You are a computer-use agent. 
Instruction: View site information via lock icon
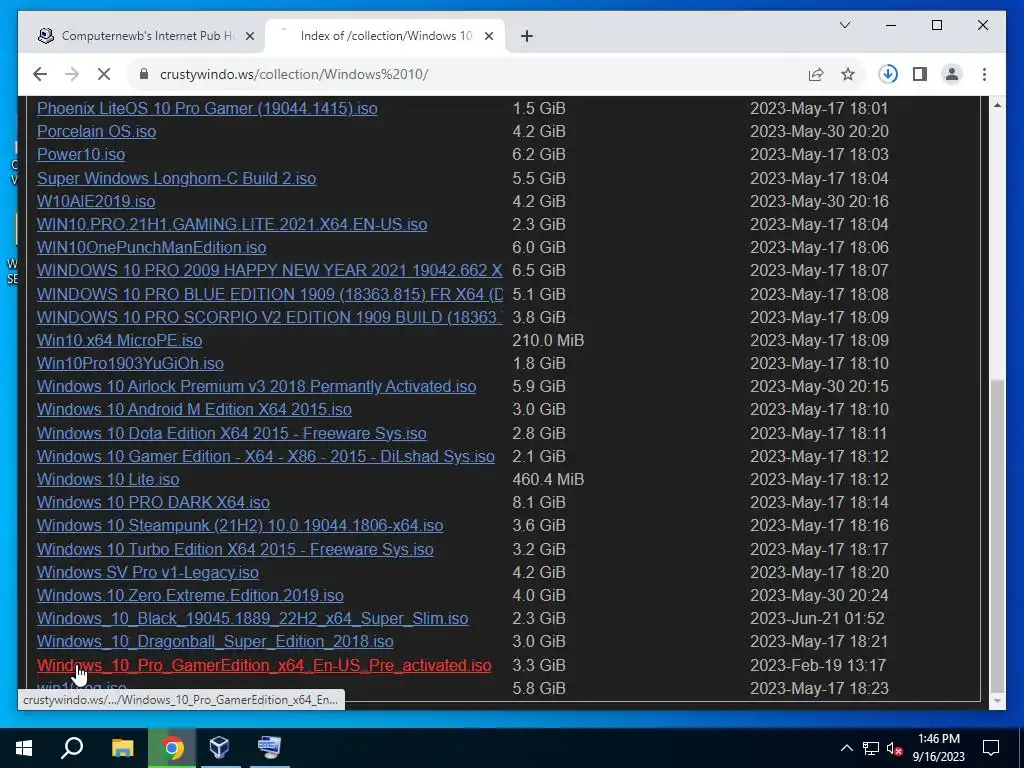pos(144,74)
